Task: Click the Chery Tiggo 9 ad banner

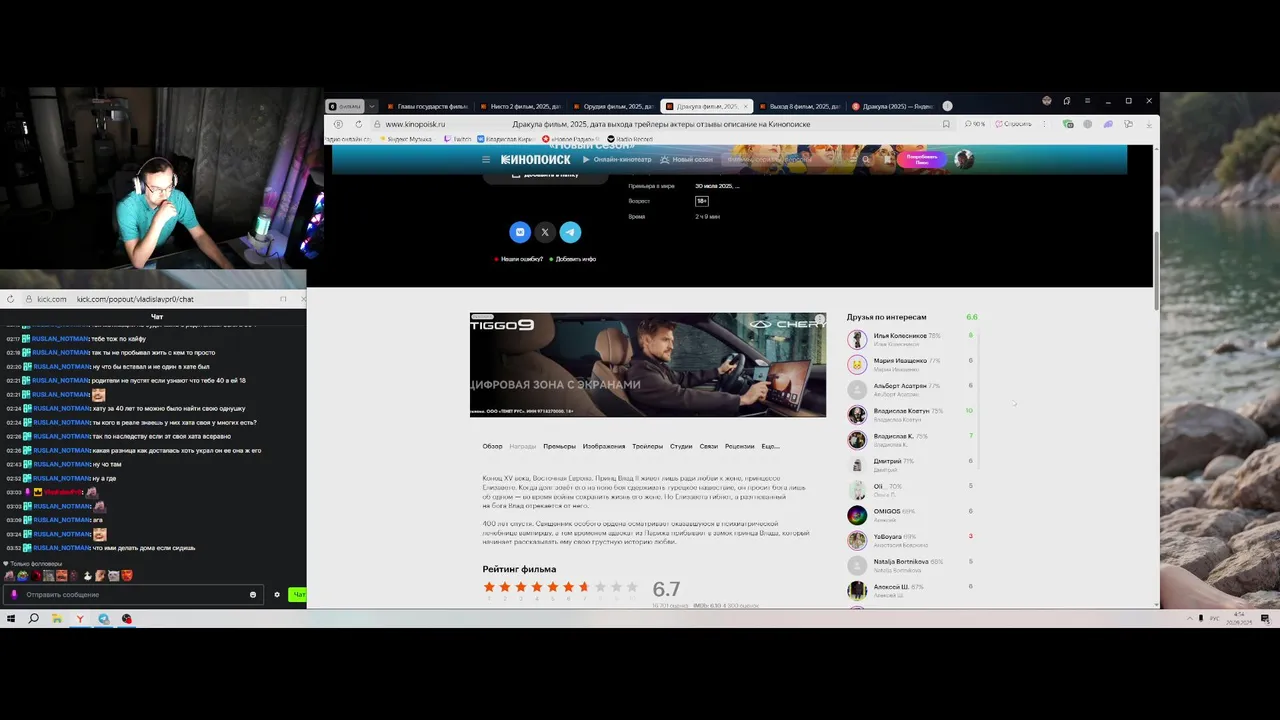Action: [648, 365]
